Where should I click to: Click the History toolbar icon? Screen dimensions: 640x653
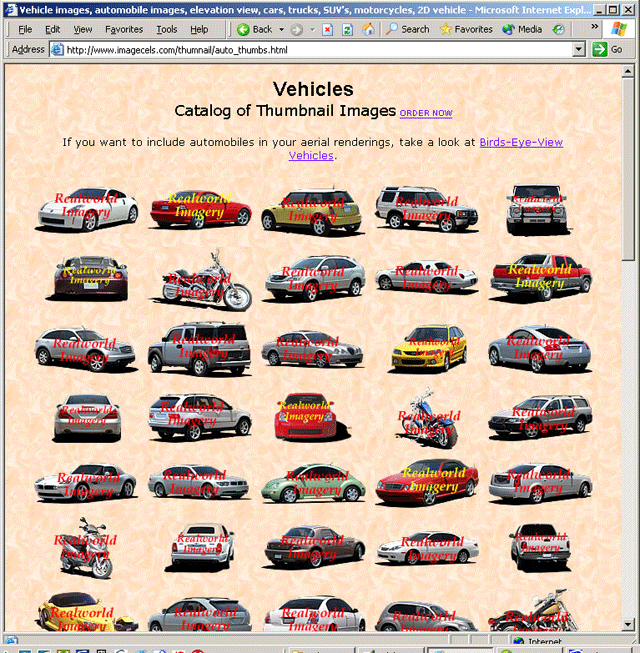[558, 30]
